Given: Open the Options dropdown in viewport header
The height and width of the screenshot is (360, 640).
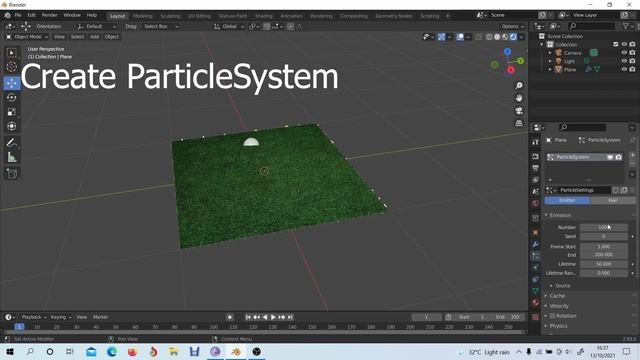Looking at the screenshot, I should tap(513, 27).
